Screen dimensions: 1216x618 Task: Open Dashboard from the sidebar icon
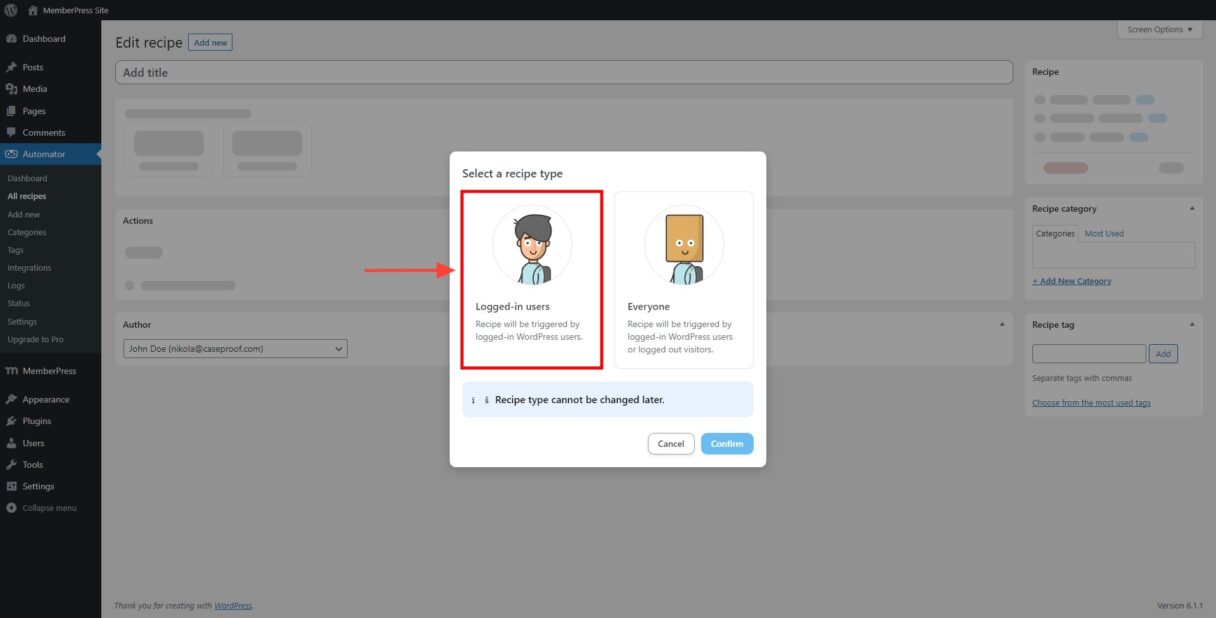coord(11,39)
